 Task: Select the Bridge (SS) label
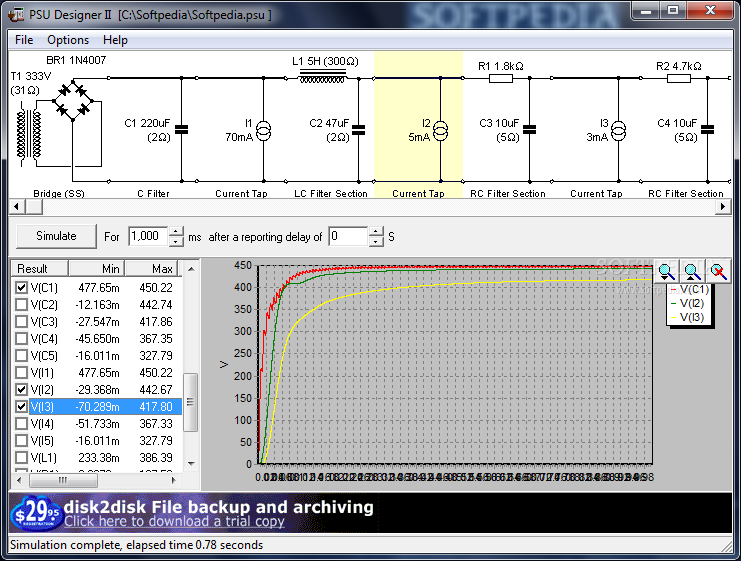click(59, 193)
